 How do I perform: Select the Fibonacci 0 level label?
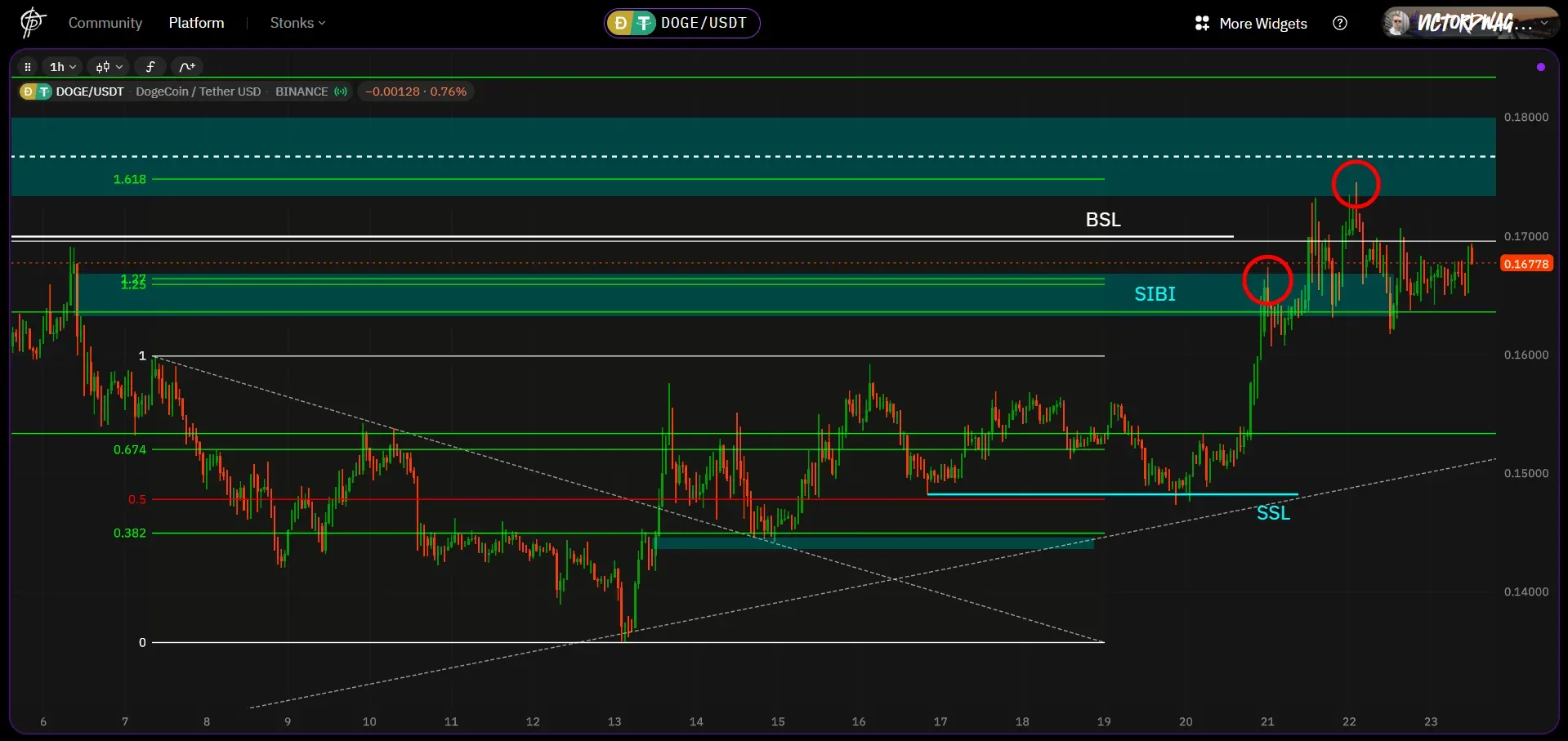142,642
